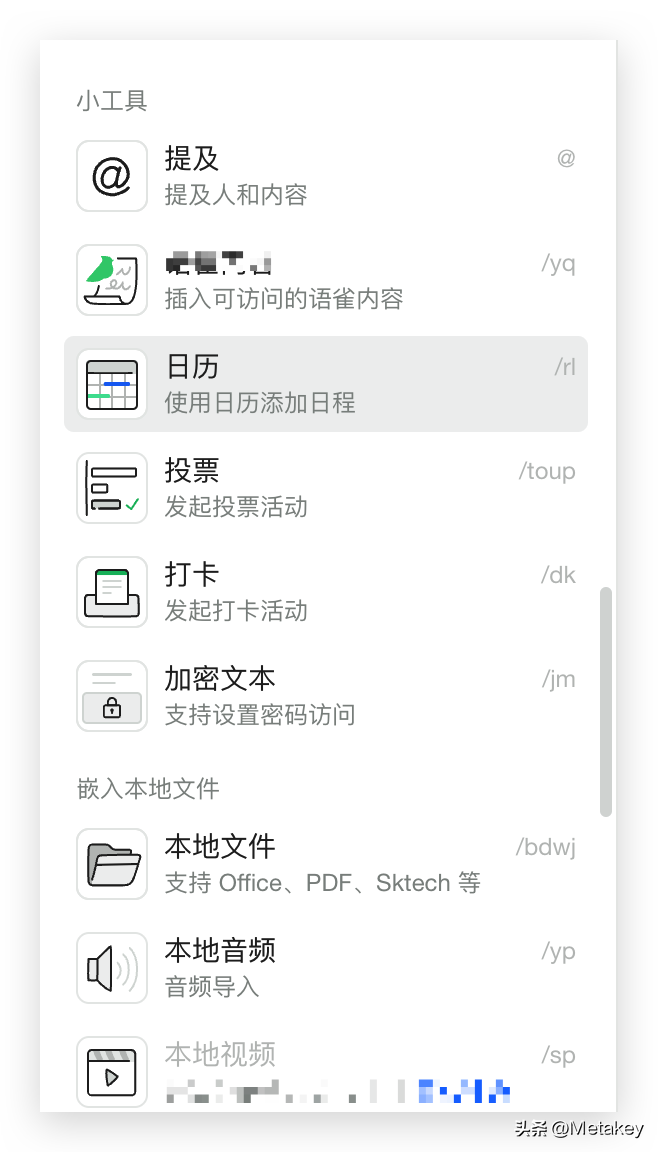Click the encrypted text lock icon

[112, 696]
